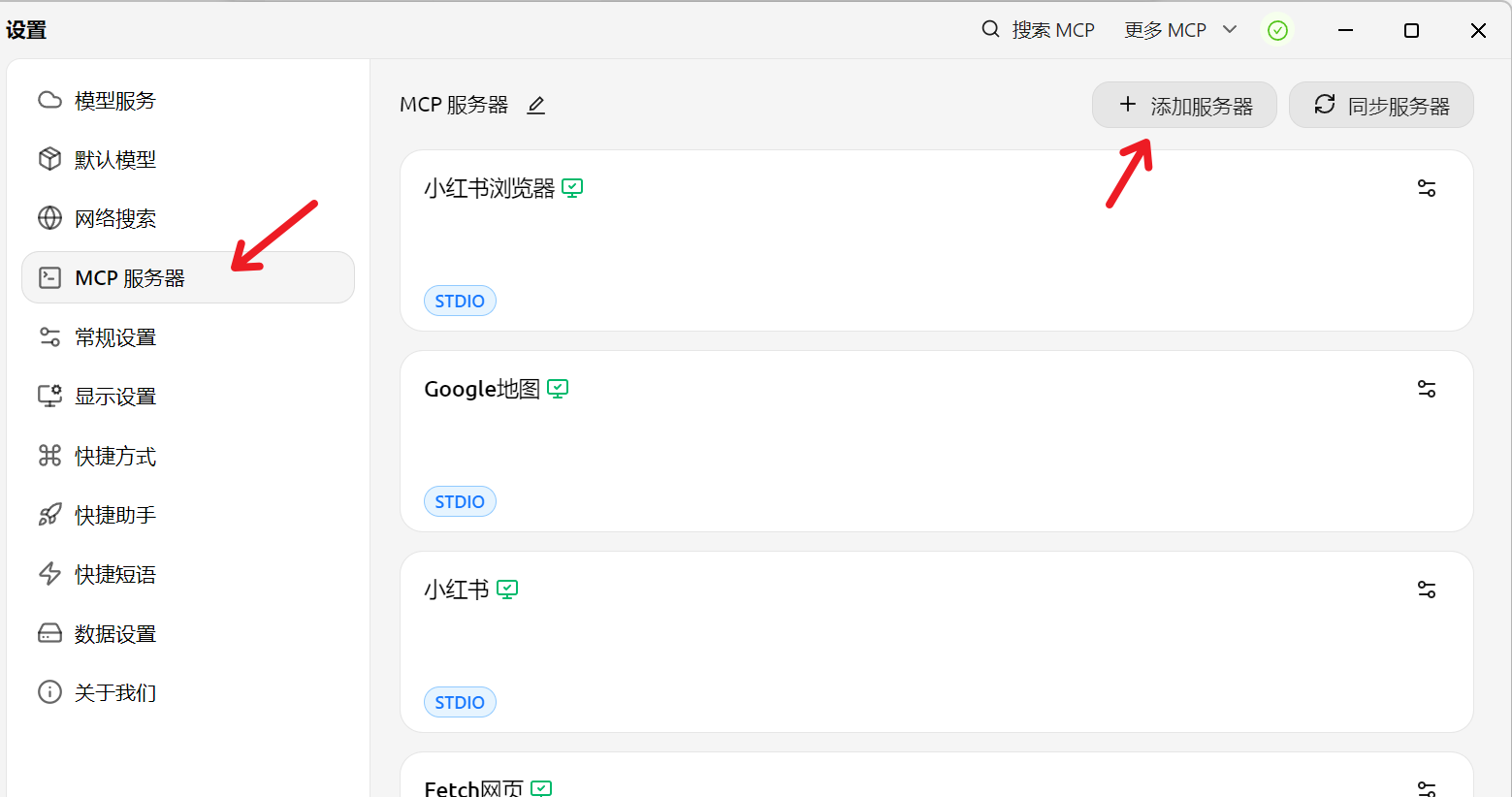Image resolution: width=1512 pixels, height=797 pixels.
Task: Open the 快捷短语 settings
Action: pos(187,574)
